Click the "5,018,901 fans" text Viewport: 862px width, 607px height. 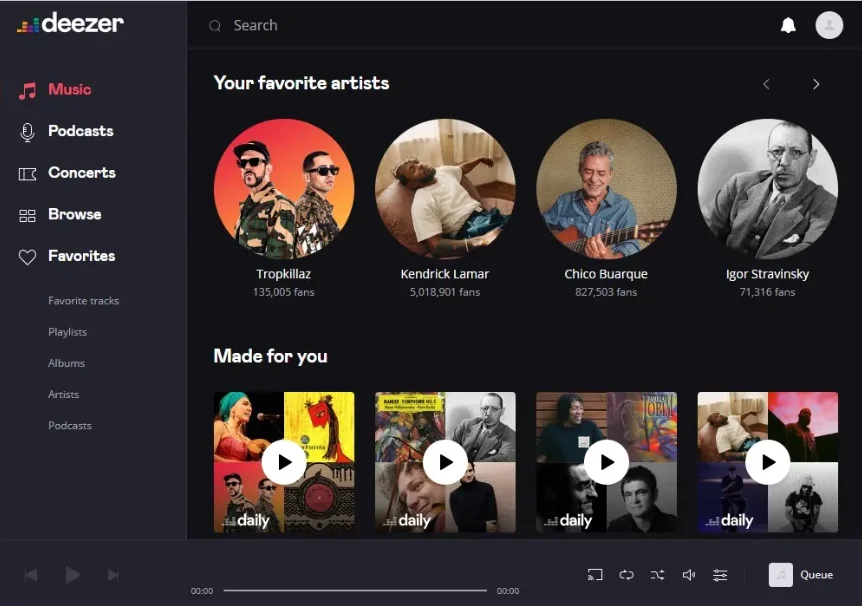pyautogui.click(x=445, y=293)
